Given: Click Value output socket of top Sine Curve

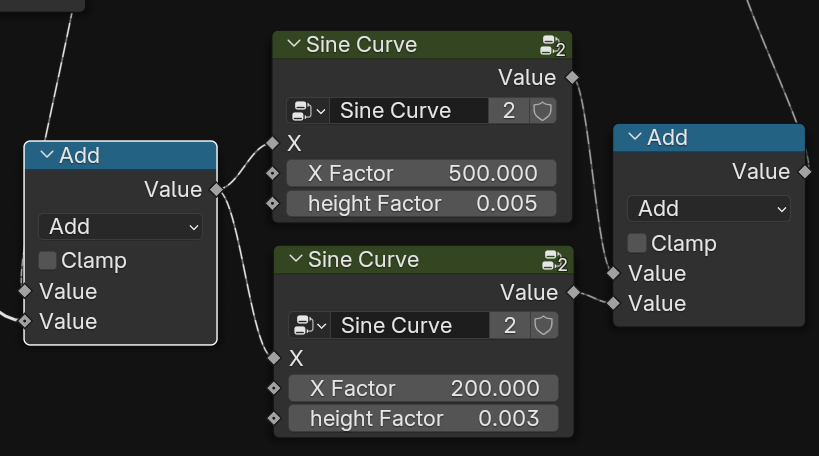Looking at the screenshot, I should 572,77.
